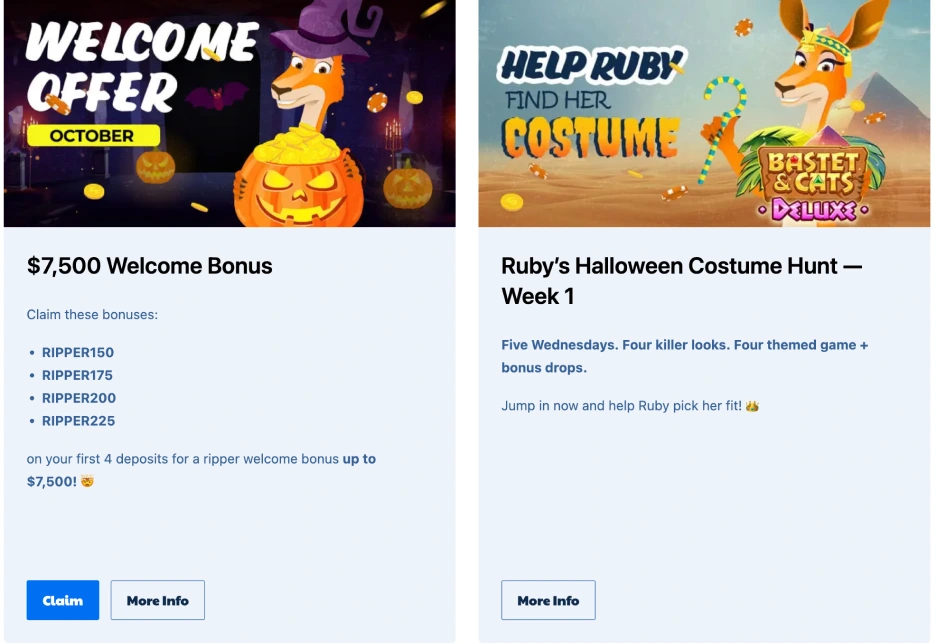
Task: Open More Info for Ruby's Halloween Costume Hunt
Action: tap(547, 600)
